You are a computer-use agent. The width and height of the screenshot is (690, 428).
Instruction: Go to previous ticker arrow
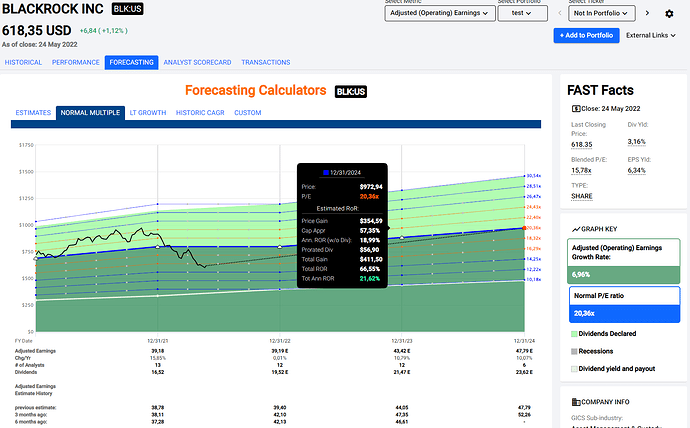pyautogui.click(x=560, y=13)
